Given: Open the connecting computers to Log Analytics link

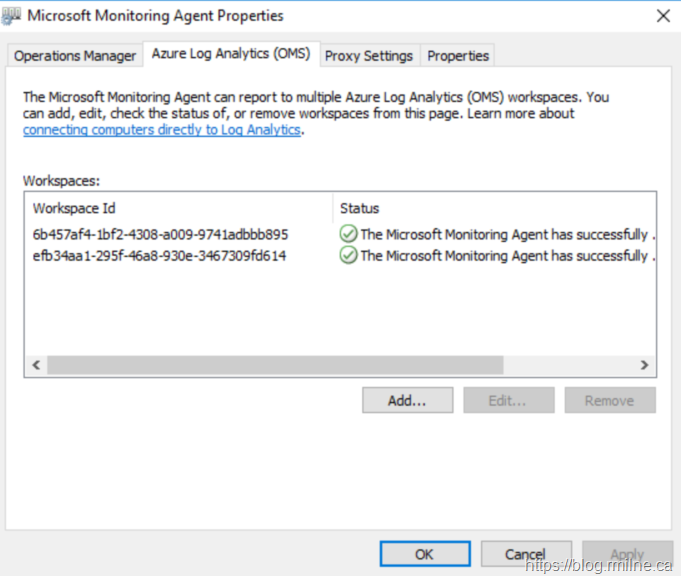Looking at the screenshot, I should (x=161, y=130).
